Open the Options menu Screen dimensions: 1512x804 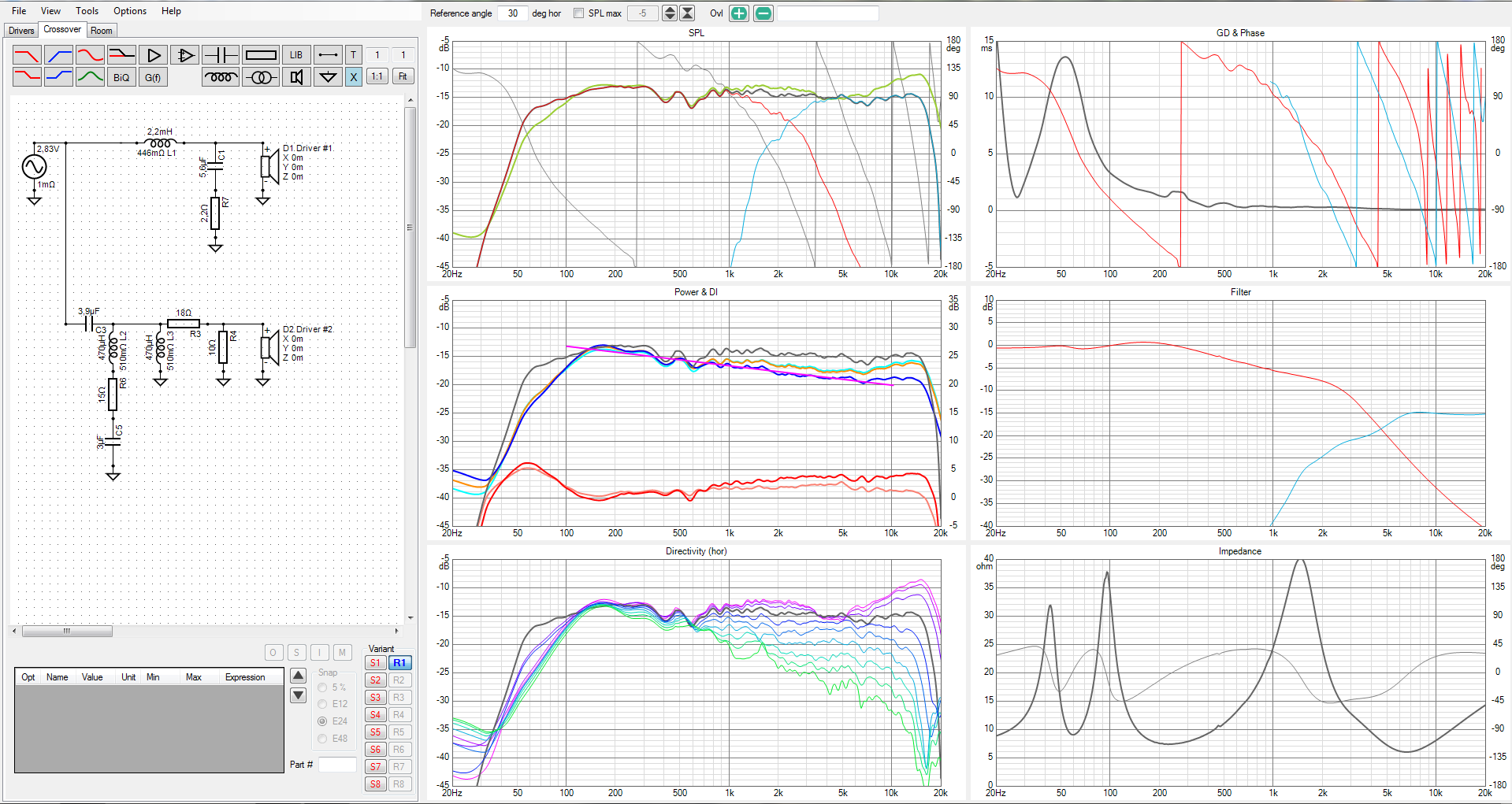(130, 11)
